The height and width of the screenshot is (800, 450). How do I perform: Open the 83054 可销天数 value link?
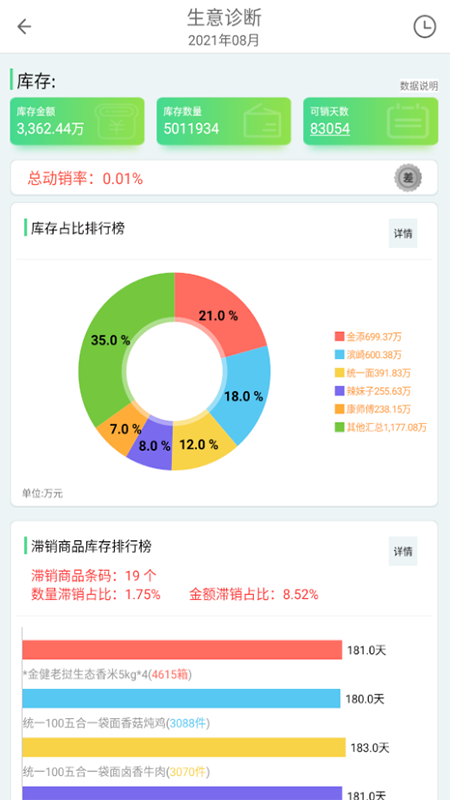(330, 129)
